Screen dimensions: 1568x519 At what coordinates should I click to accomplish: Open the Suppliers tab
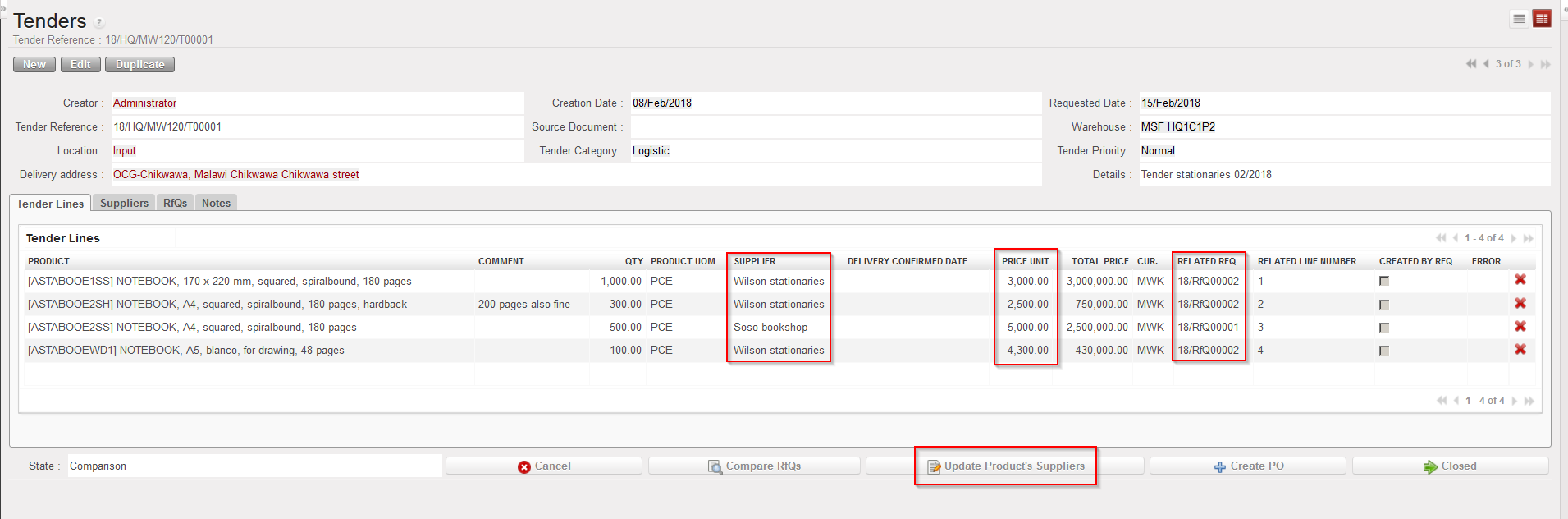(x=124, y=203)
